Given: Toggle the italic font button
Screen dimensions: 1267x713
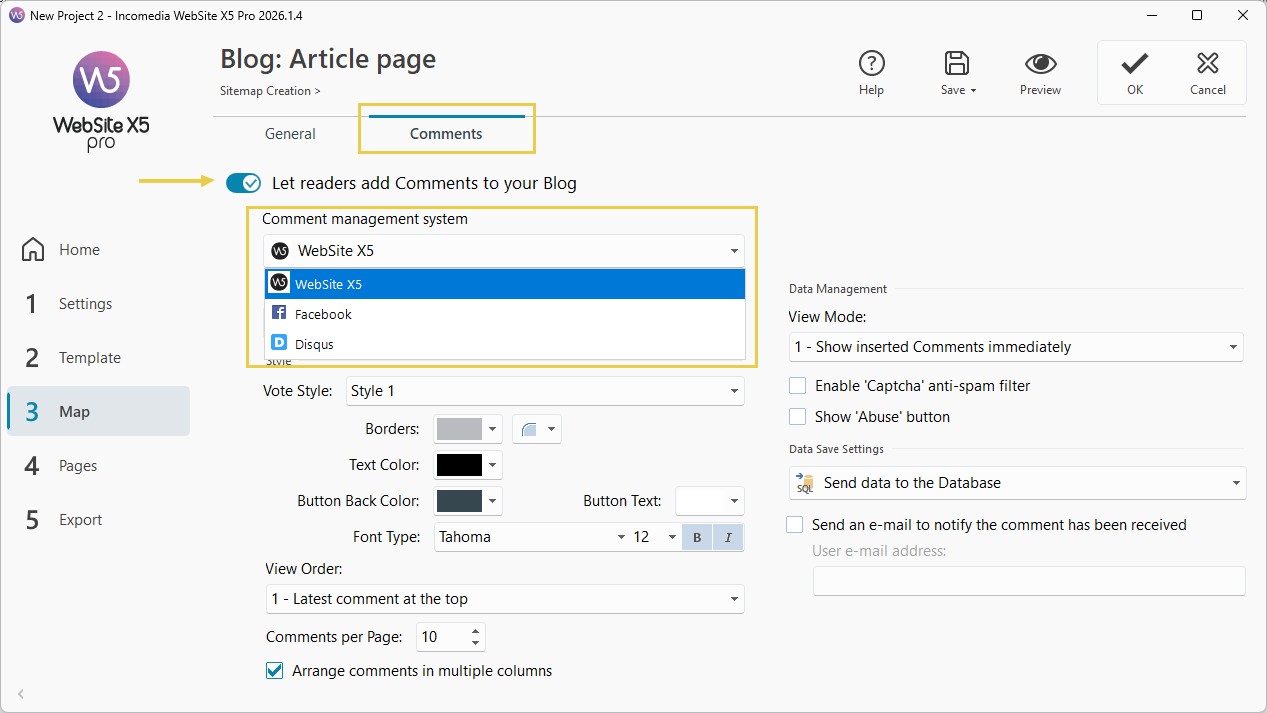Looking at the screenshot, I should pos(727,538).
